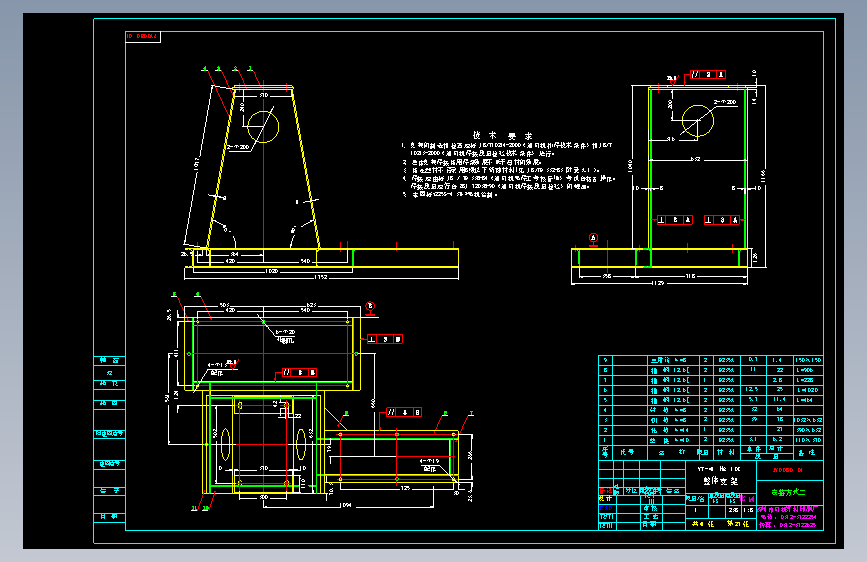Select right perpendicularity tolerance frame inside side view
Viewport: 867px width, 562px height.
722,220
